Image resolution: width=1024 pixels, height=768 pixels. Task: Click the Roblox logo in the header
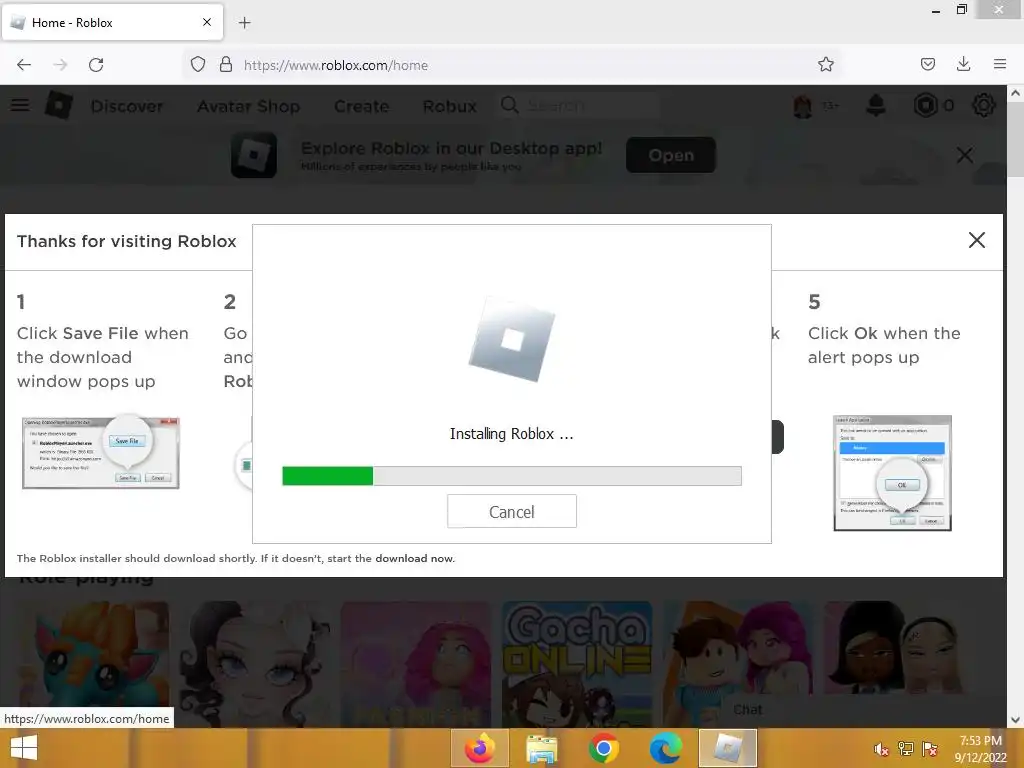(x=59, y=105)
